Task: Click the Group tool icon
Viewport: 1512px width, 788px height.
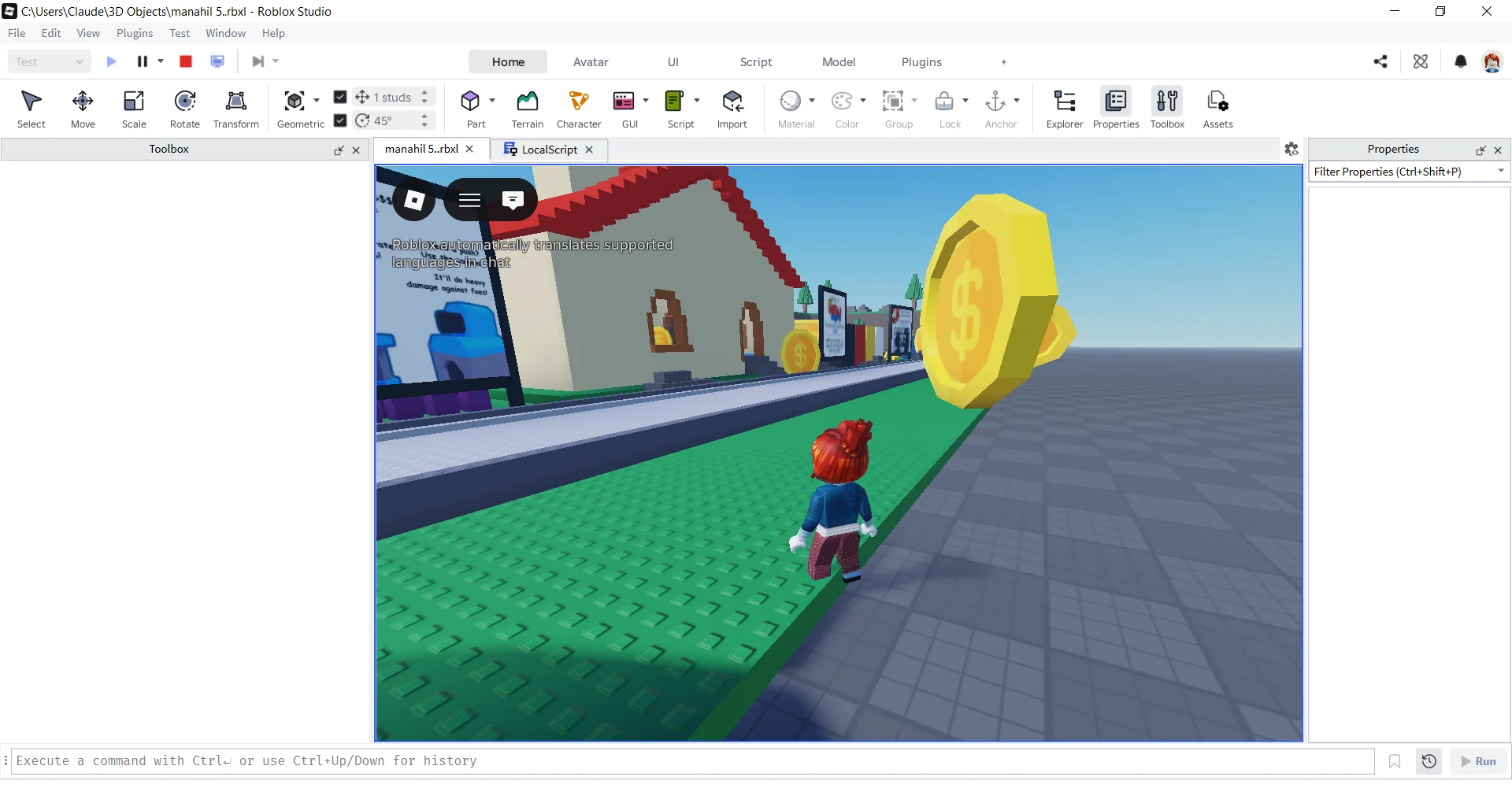Action: coord(893,101)
